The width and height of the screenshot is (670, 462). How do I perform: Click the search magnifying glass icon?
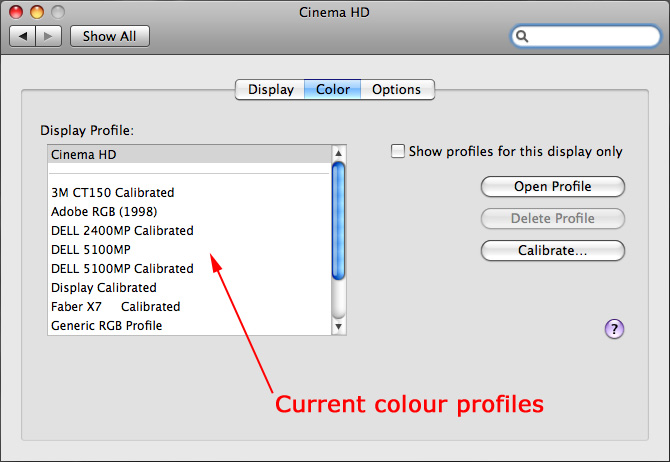click(522, 36)
